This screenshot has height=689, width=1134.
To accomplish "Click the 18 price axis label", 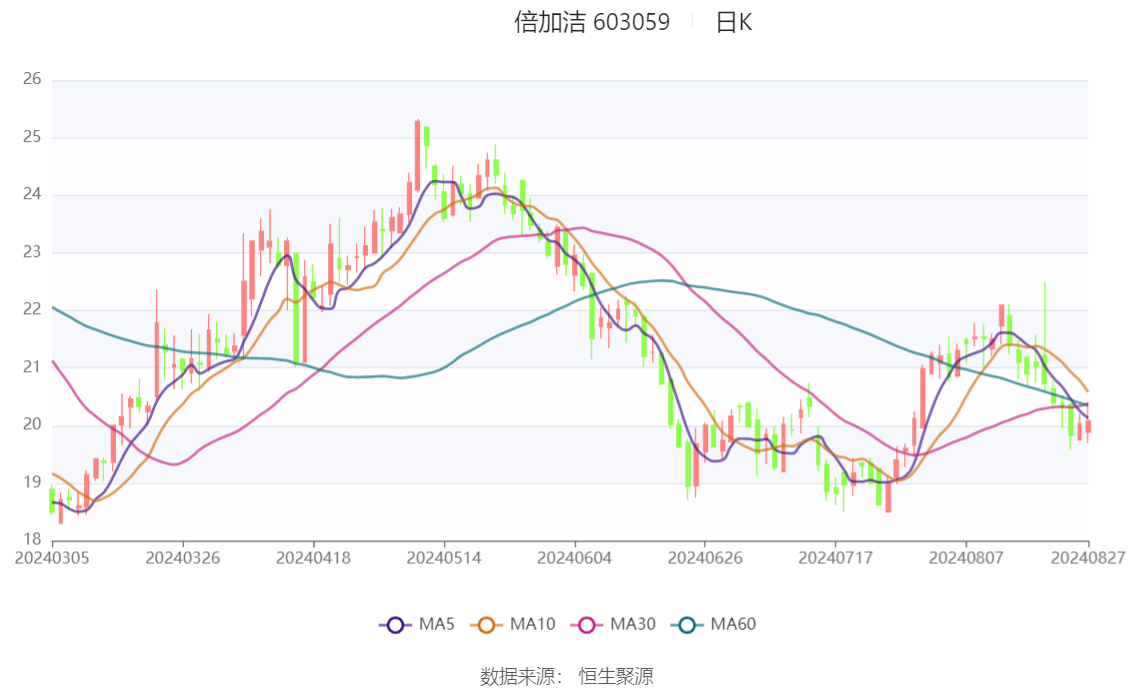I will pos(32,539).
